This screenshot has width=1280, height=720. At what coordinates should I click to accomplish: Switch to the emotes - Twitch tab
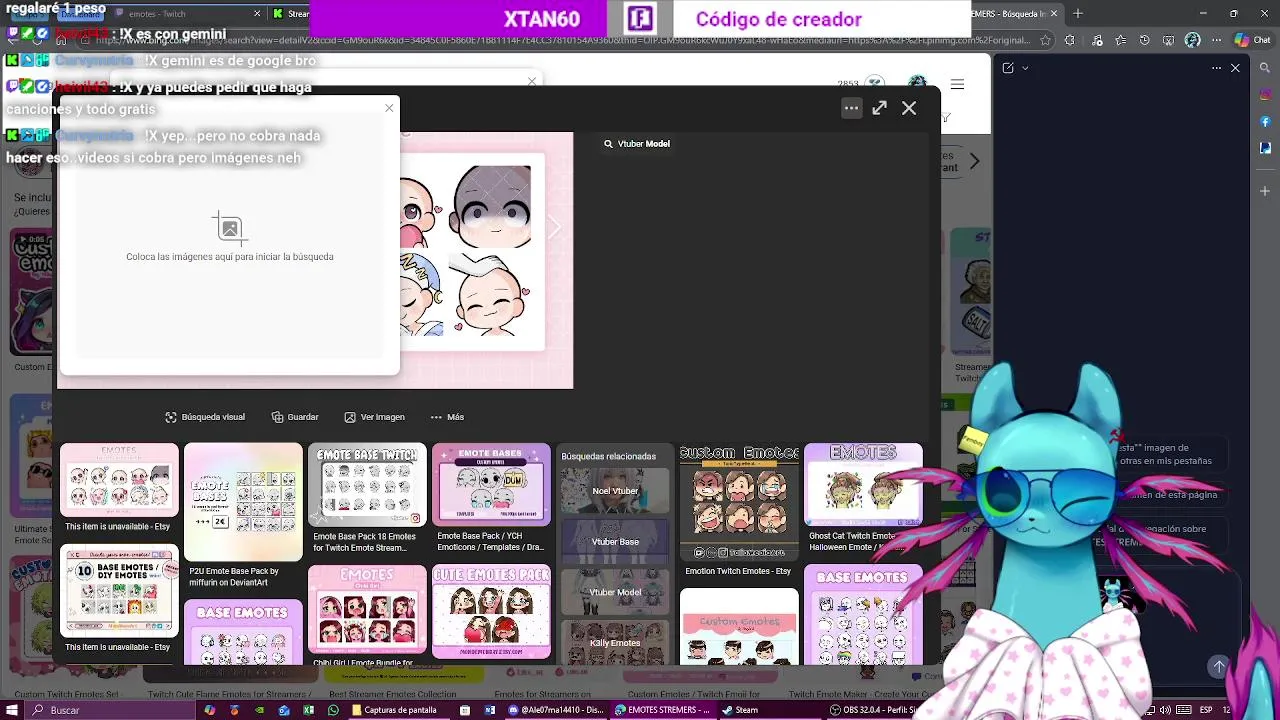point(185,14)
